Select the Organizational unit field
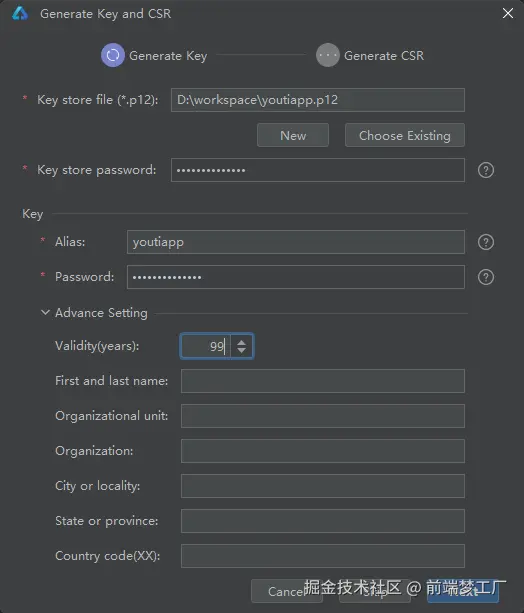 click(323, 416)
